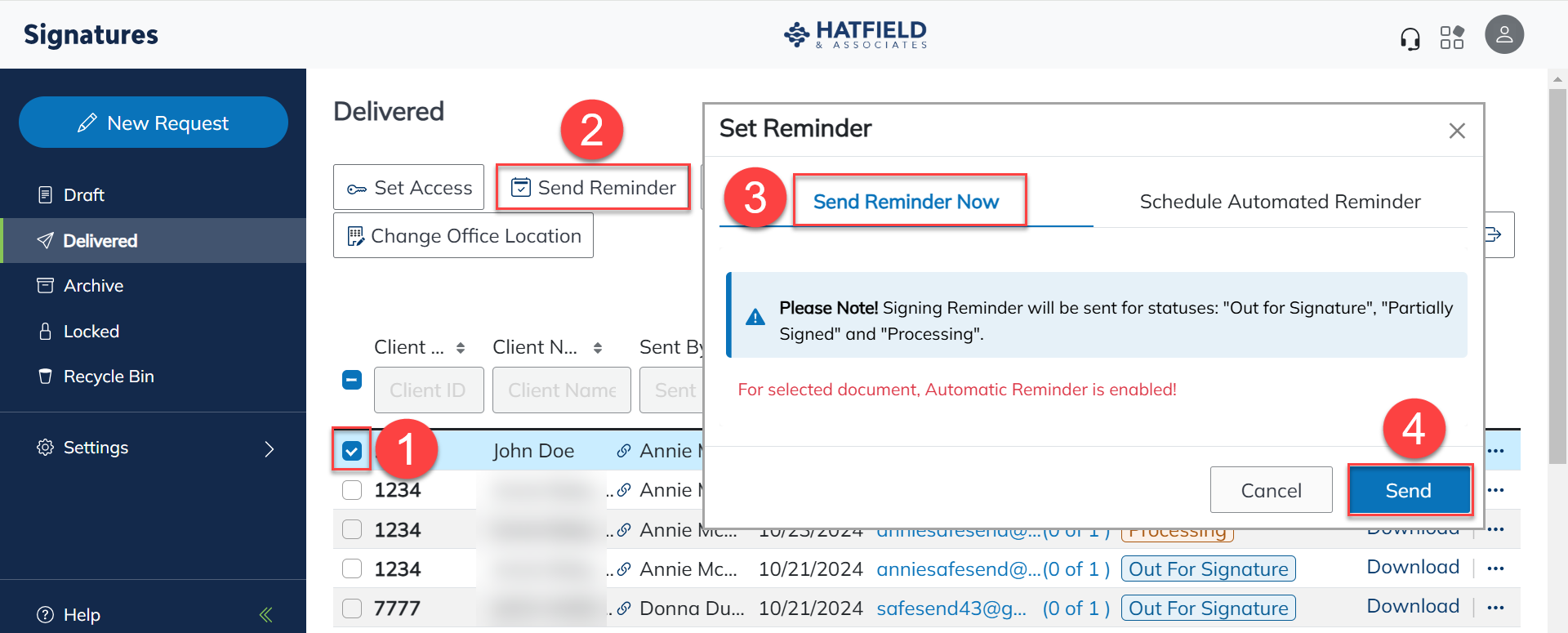The height and width of the screenshot is (633, 1568).
Task: Toggle the select-all header checkbox
Action: (x=352, y=380)
